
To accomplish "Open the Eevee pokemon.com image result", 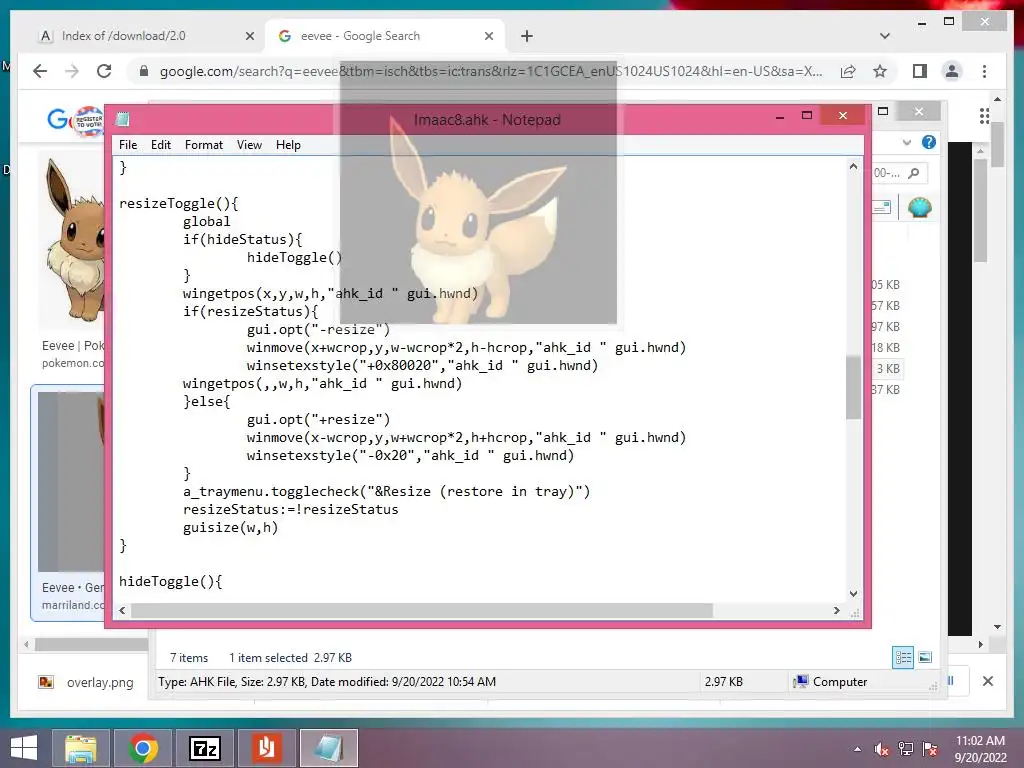I will (71, 242).
